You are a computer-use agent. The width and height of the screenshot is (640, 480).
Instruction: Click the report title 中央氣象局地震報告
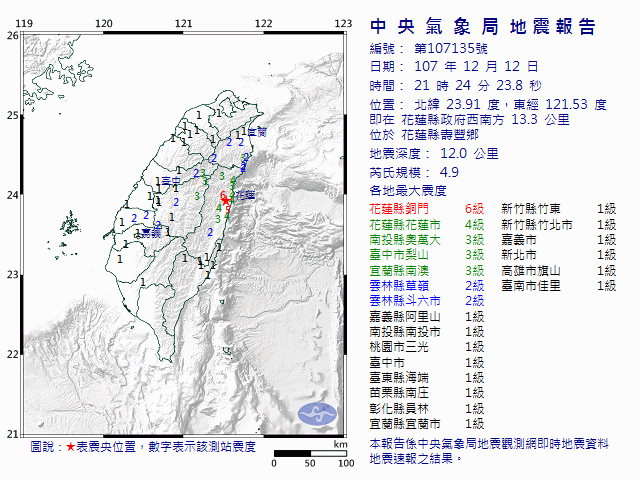click(483, 27)
